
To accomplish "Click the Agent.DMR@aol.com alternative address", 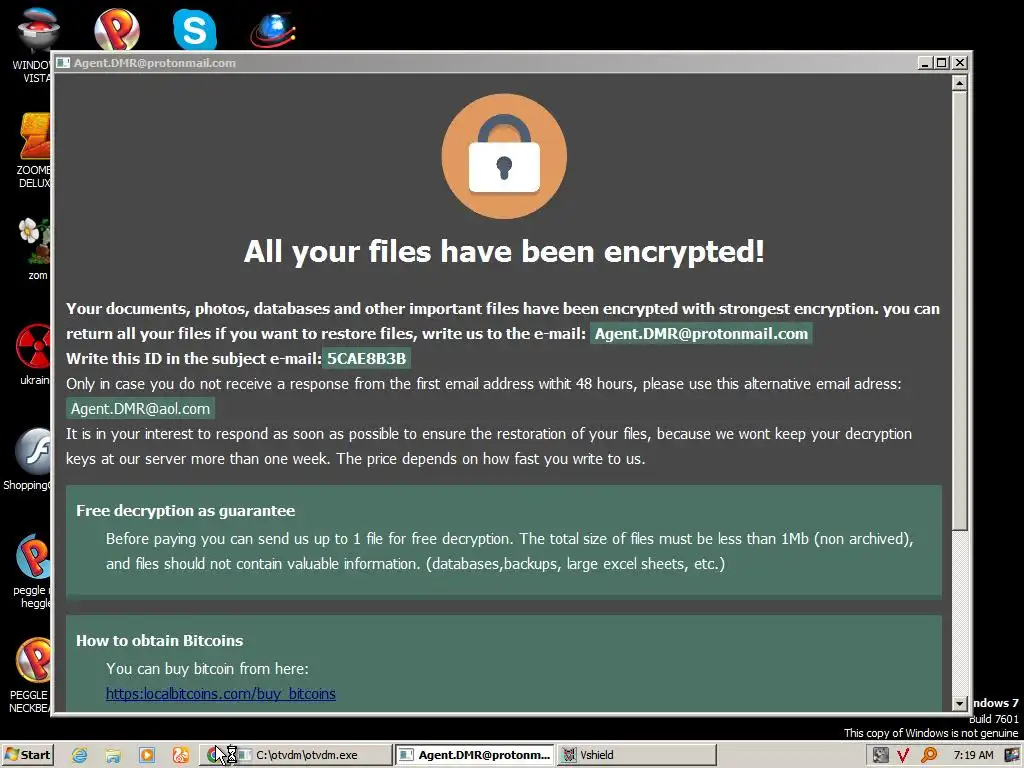I will [140, 409].
